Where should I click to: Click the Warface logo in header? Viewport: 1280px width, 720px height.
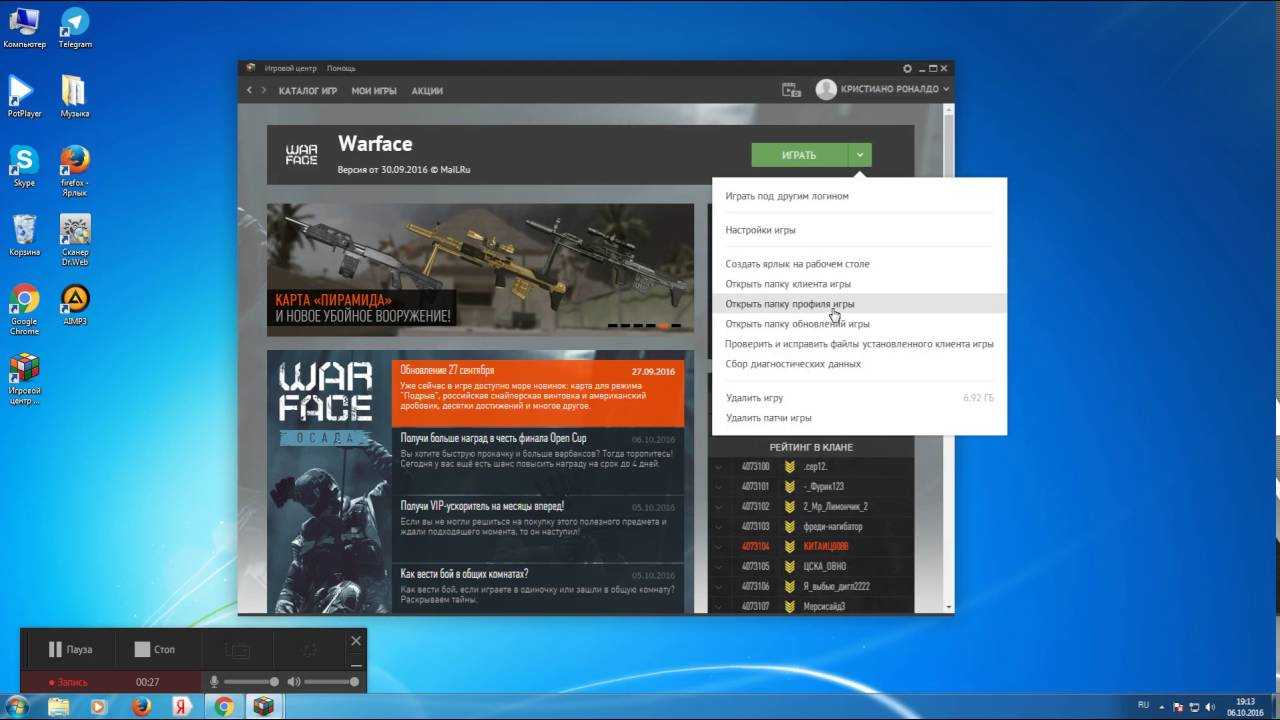tap(301, 155)
